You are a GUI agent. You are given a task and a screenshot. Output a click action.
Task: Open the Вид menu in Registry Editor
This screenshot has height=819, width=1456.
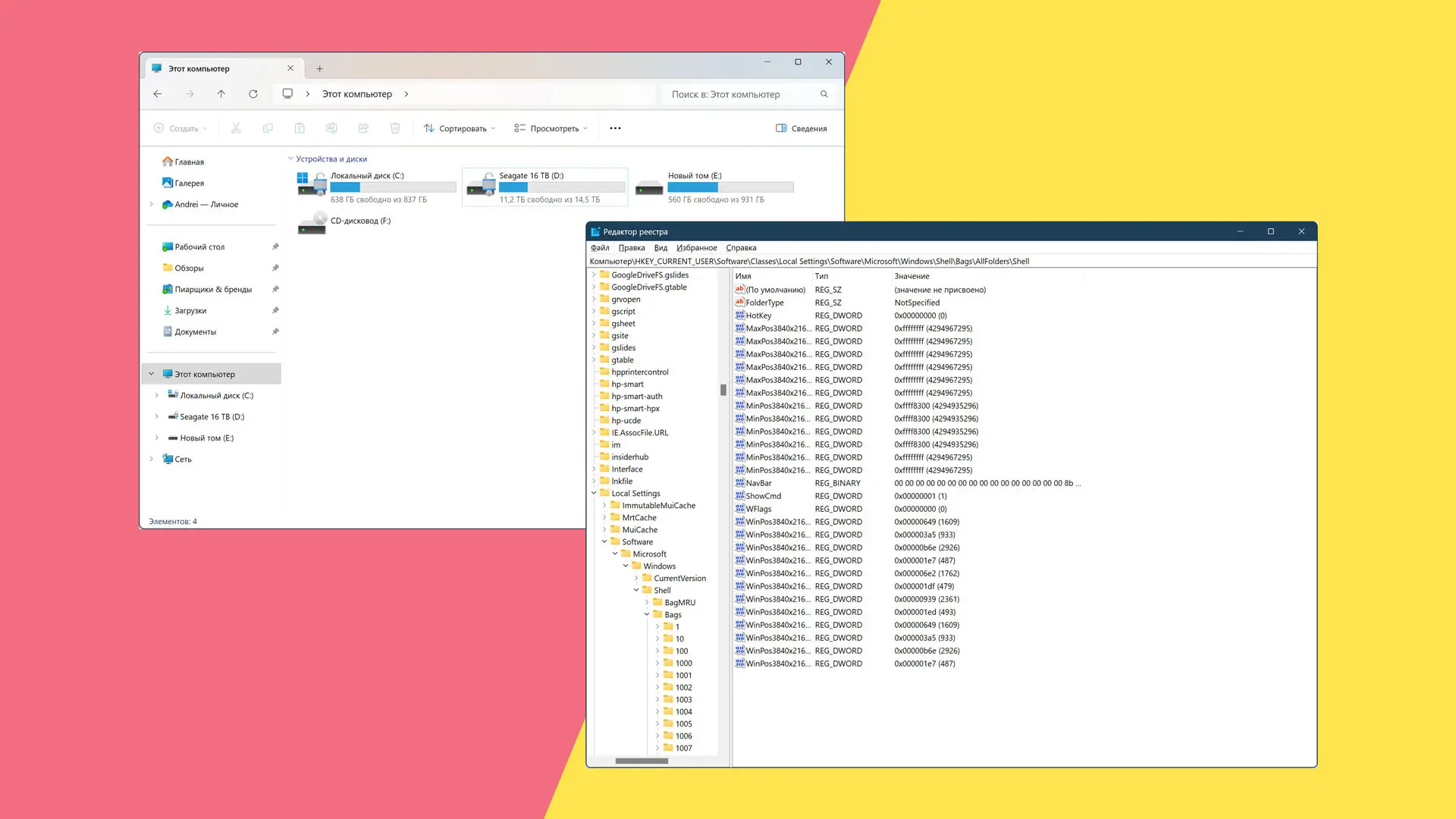tap(661, 248)
